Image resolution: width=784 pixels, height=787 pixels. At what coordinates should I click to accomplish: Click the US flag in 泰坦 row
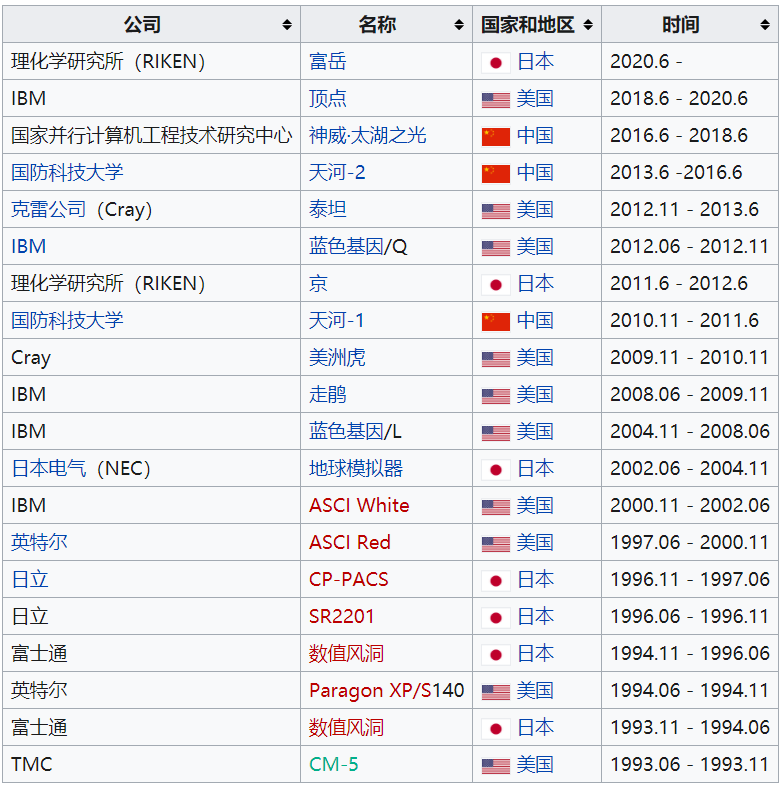[495, 211]
